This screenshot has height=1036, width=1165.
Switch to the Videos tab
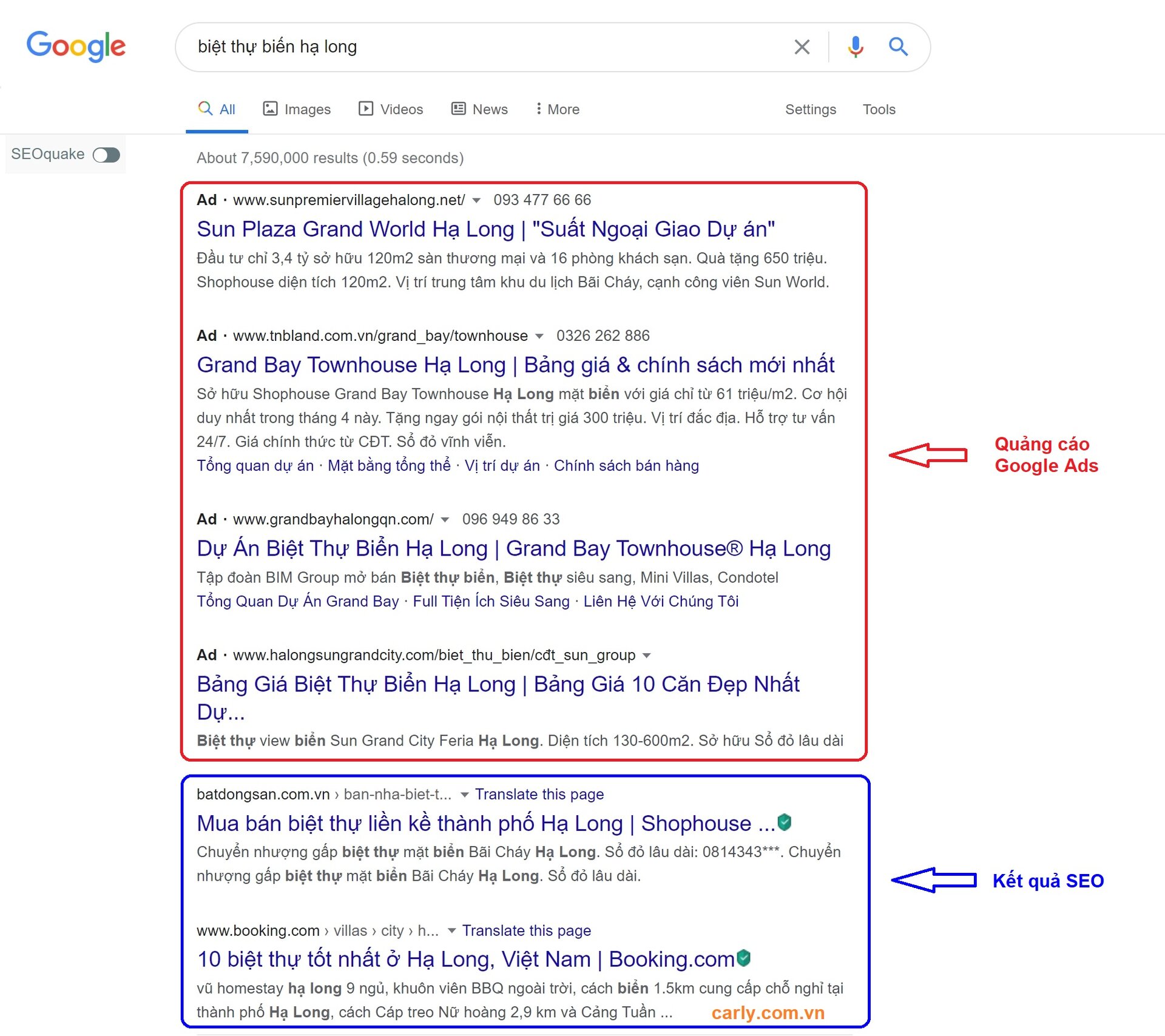pyautogui.click(x=391, y=109)
